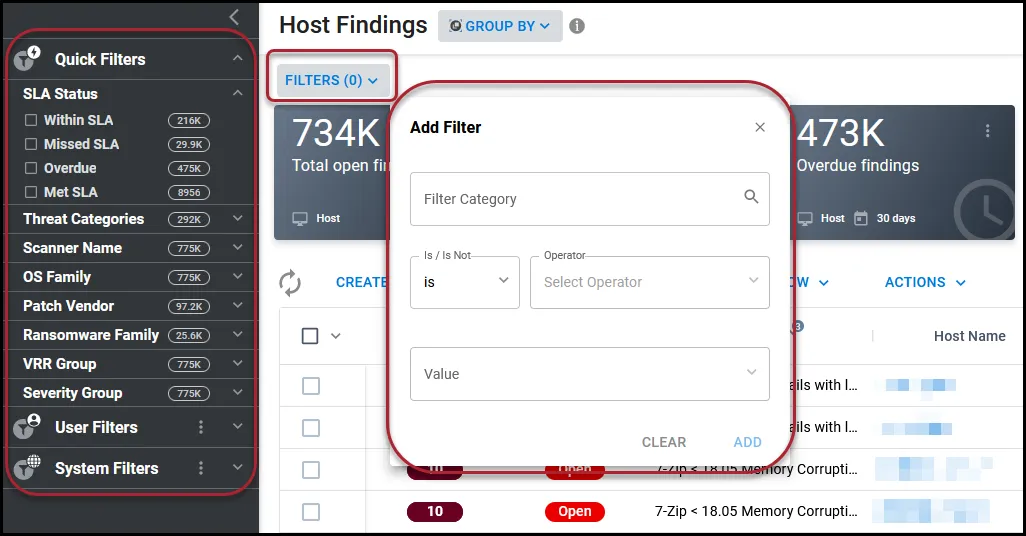This screenshot has height=536, width=1026.
Task: Click Add in Add Filter dialog
Action: [x=747, y=442]
